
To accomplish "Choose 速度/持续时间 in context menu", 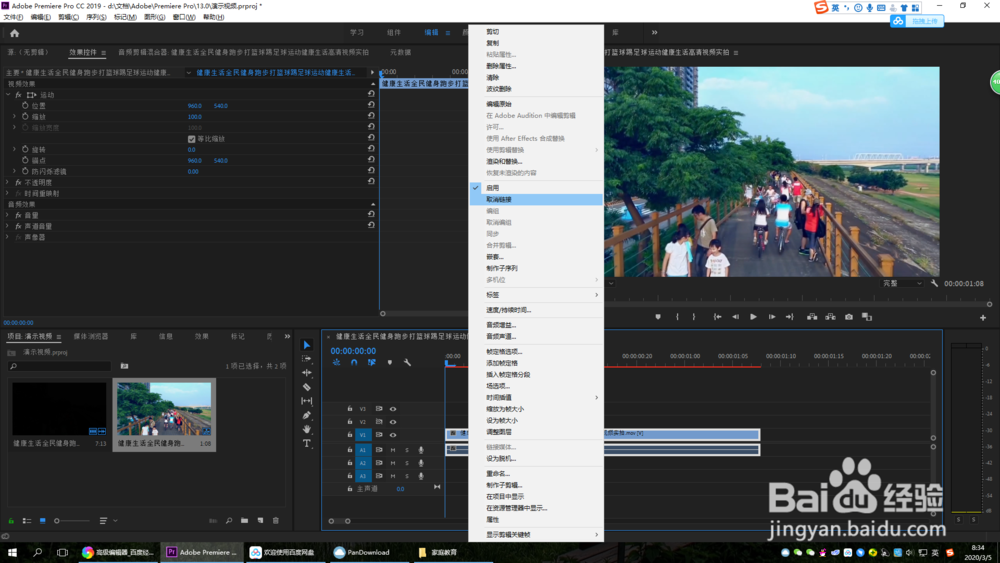I will point(536,310).
